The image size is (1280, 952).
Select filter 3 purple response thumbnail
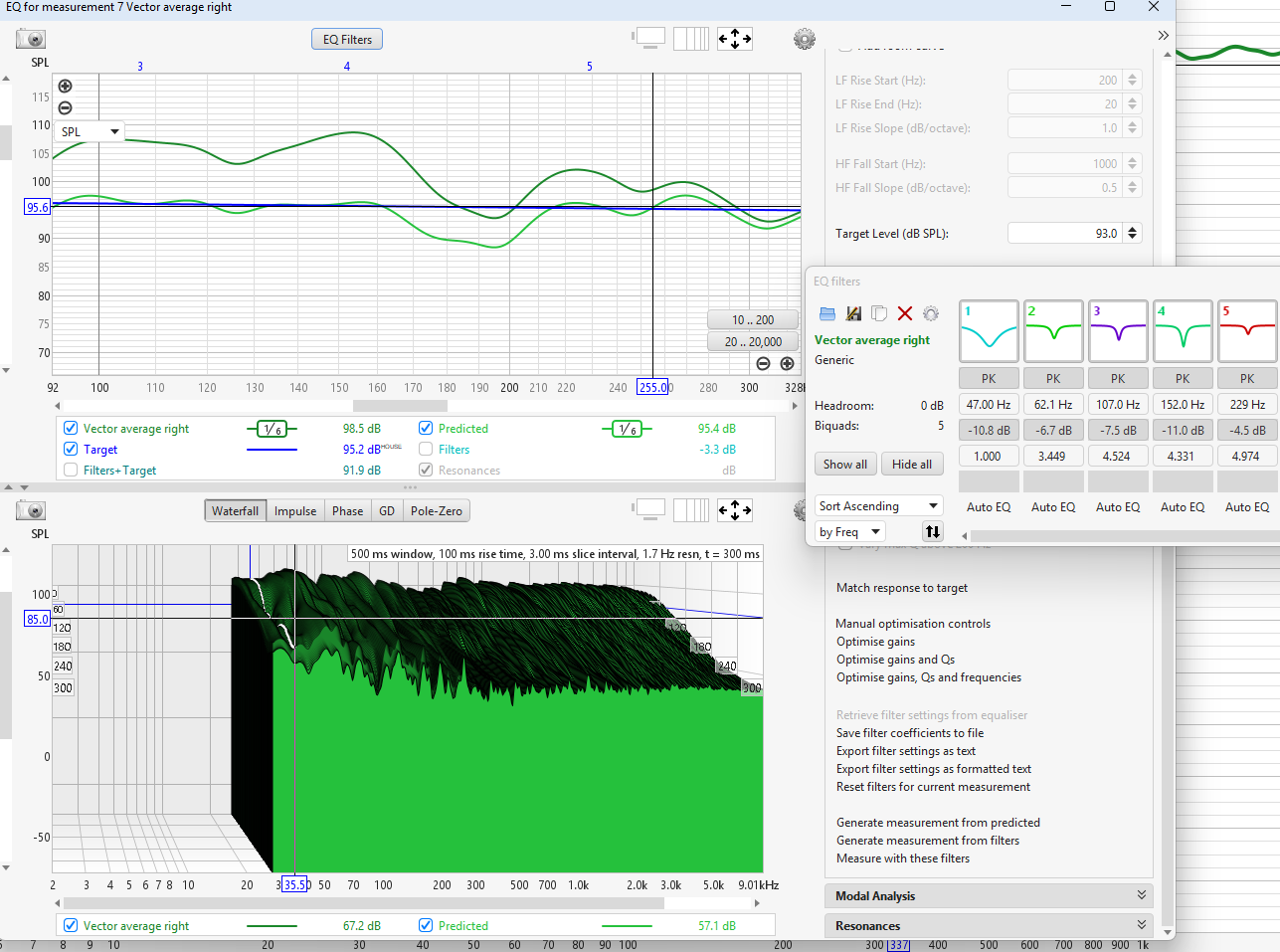coord(1118,331)
